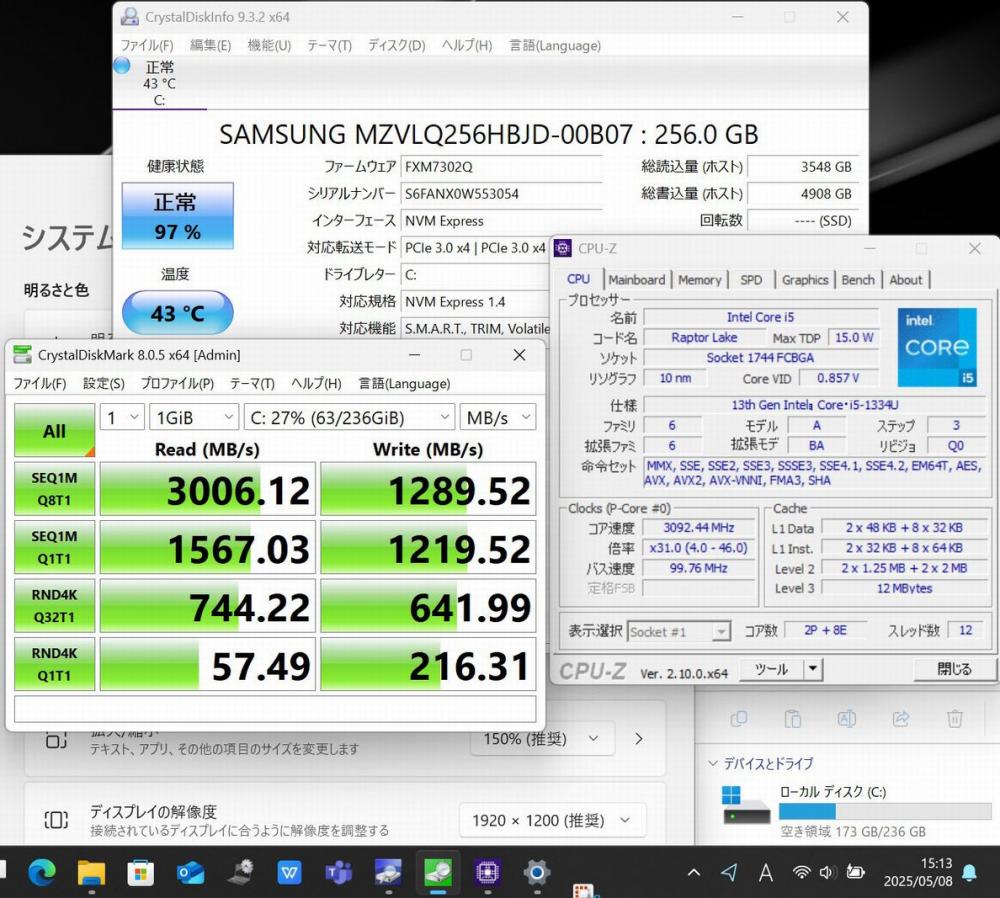
Task: Open Microsoft Teams from the taskbar
Action: 339,872
